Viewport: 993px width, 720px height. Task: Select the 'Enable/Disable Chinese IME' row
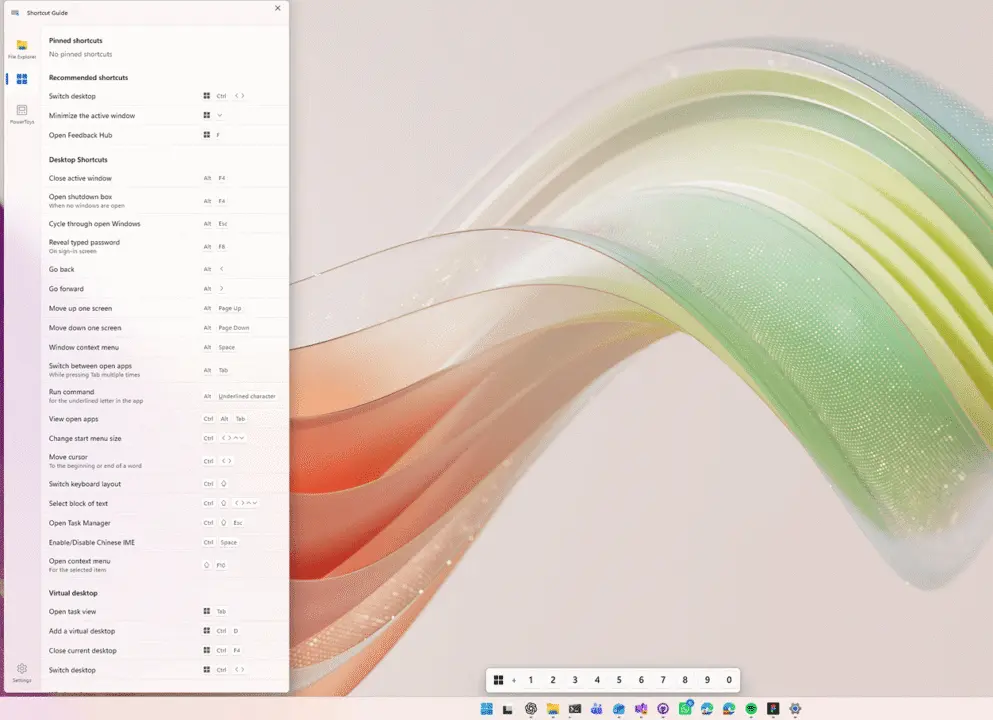tap(165, 543)
